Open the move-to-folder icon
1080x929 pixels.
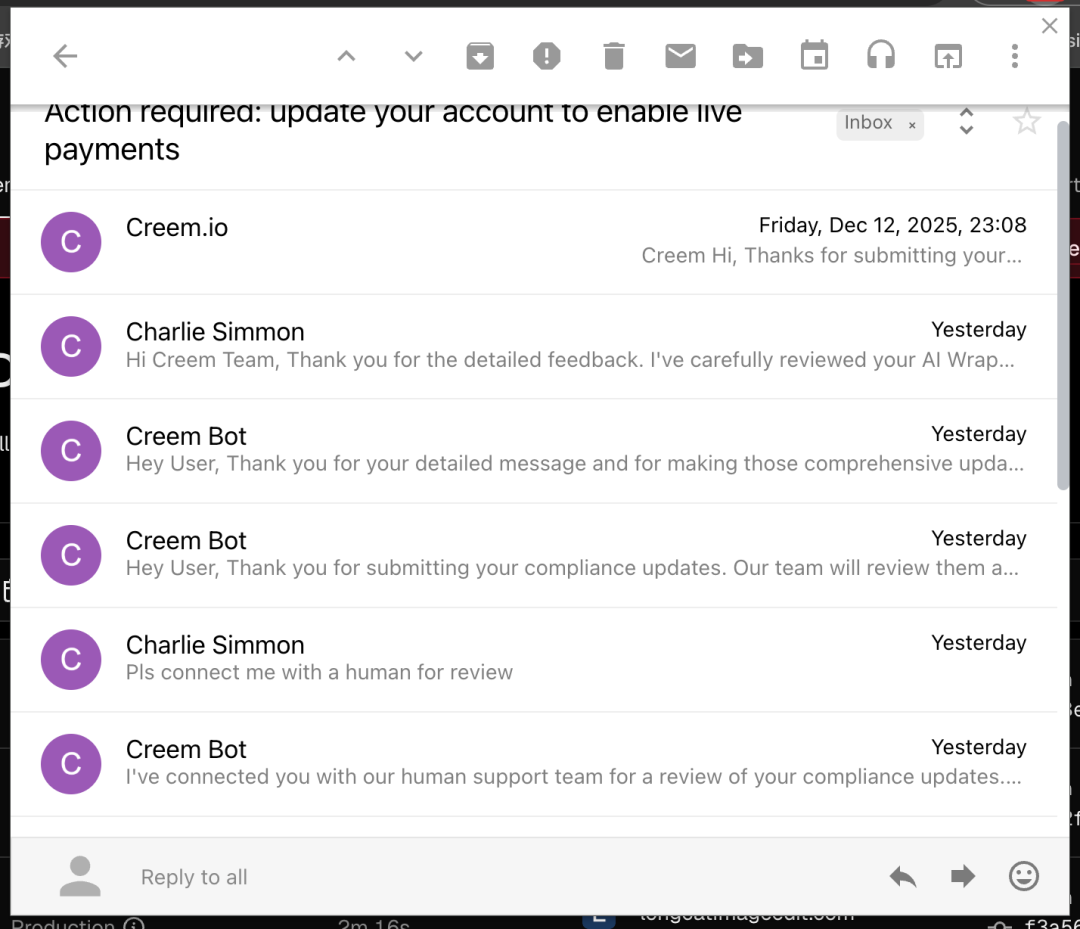tap(747, 56)
